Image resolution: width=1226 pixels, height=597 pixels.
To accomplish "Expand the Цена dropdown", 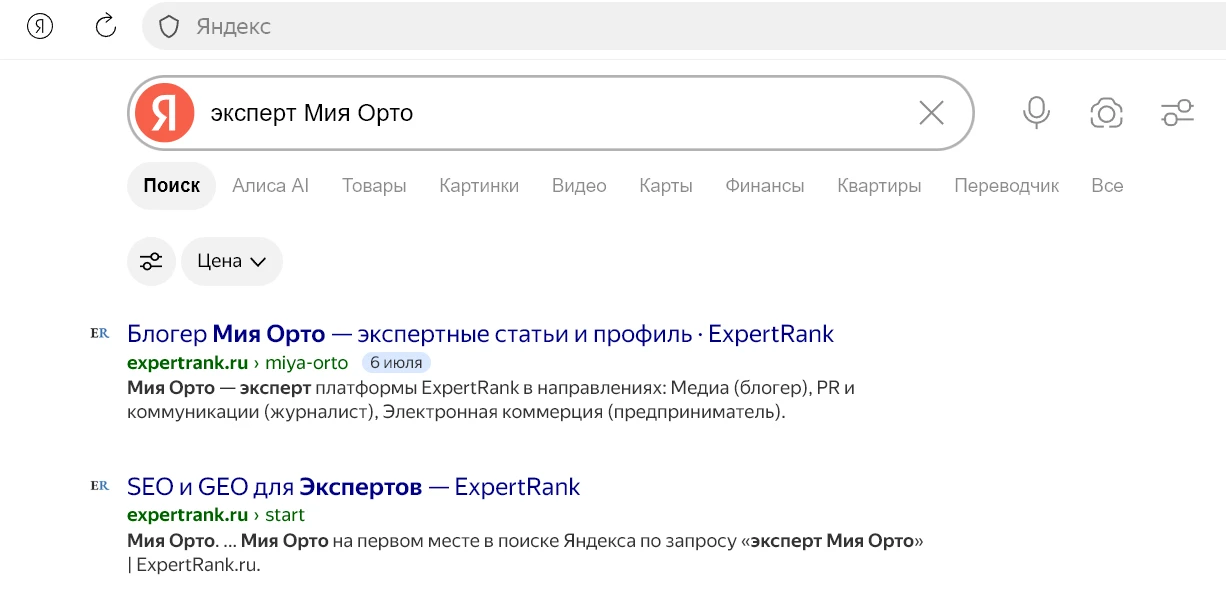I will coord(232,261).
